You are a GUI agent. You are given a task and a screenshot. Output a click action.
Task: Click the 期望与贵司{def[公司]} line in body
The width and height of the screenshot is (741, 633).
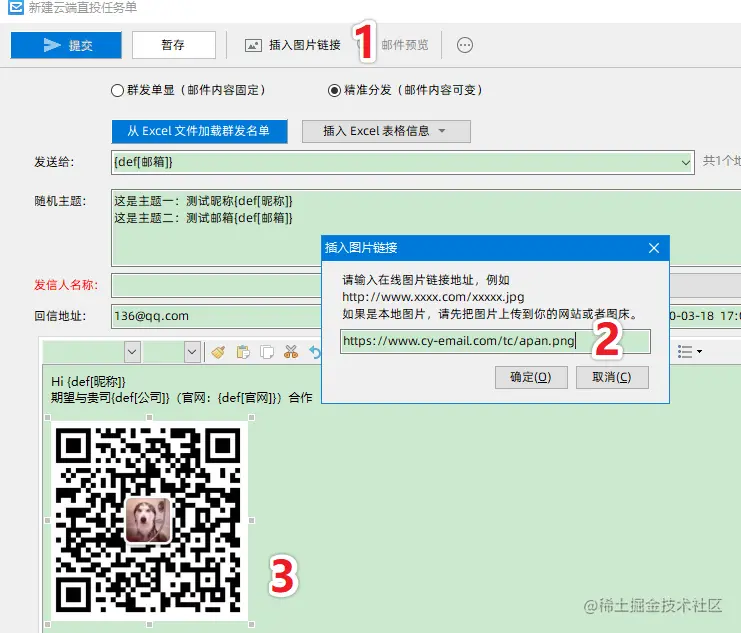[181, 398]
